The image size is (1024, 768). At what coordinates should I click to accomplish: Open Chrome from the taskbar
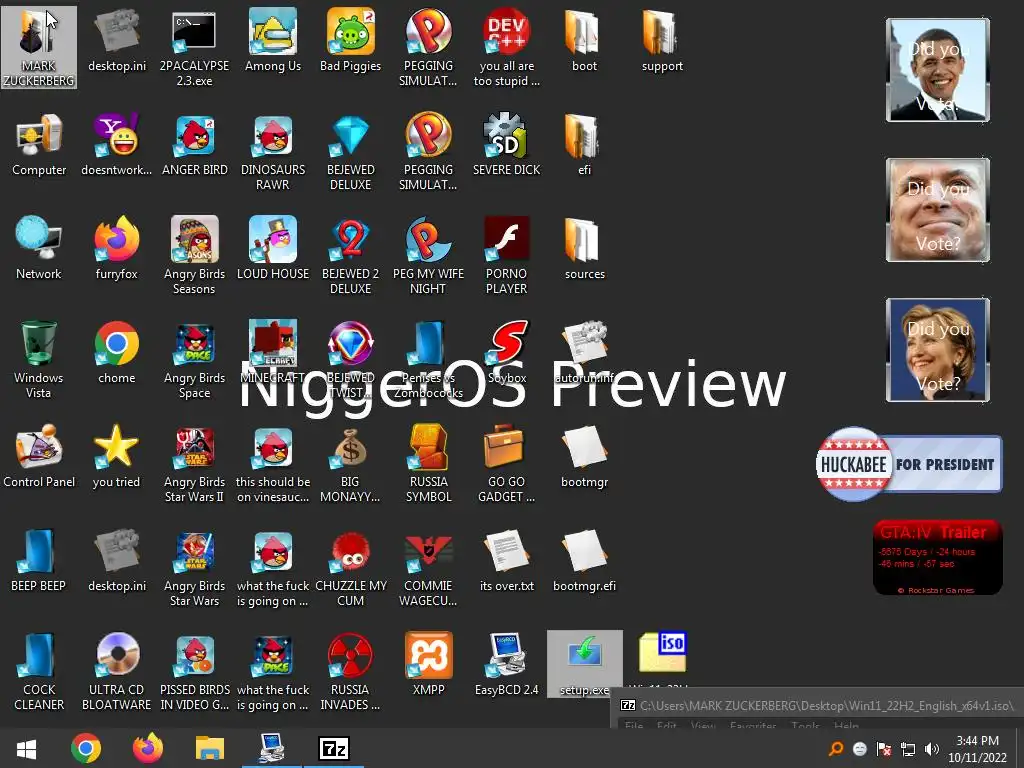coord(86,748)
